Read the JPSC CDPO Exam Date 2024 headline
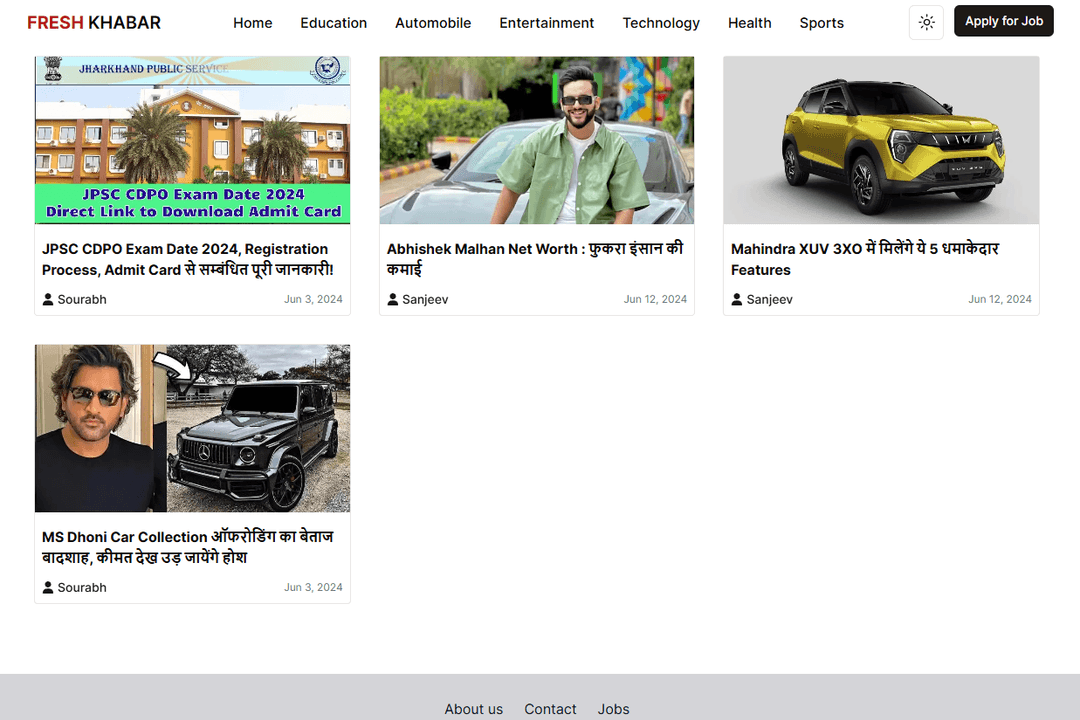The width and height of the screenshot is (1080, 720). point(188,259)
